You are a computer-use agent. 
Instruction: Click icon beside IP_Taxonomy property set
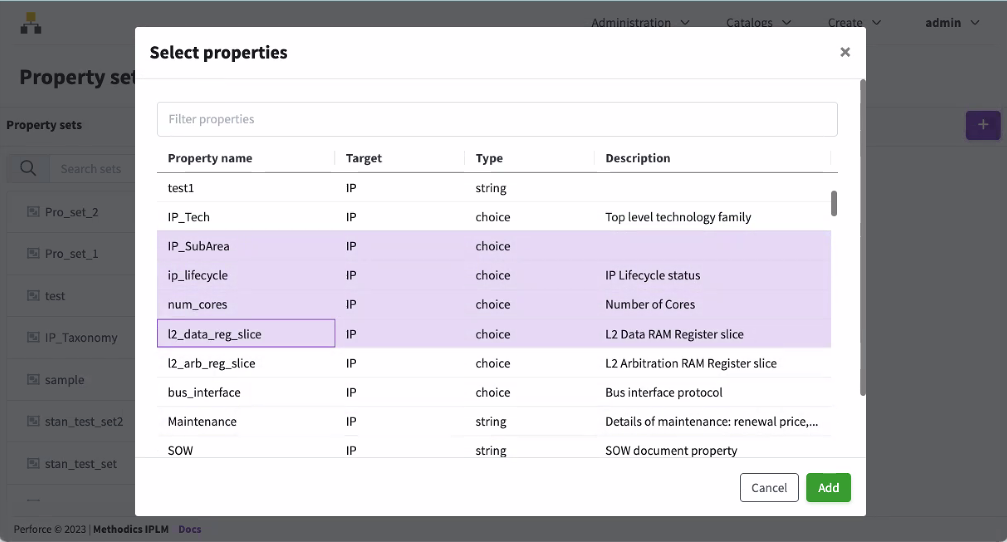[32, 338]
